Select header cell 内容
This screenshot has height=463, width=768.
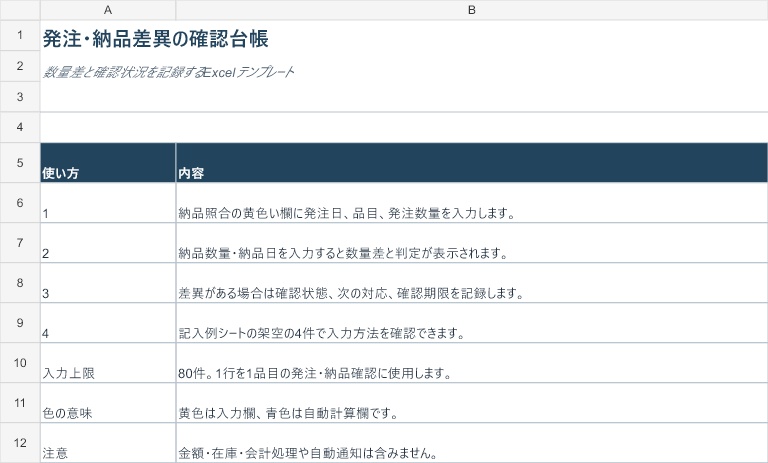point(472,163)
